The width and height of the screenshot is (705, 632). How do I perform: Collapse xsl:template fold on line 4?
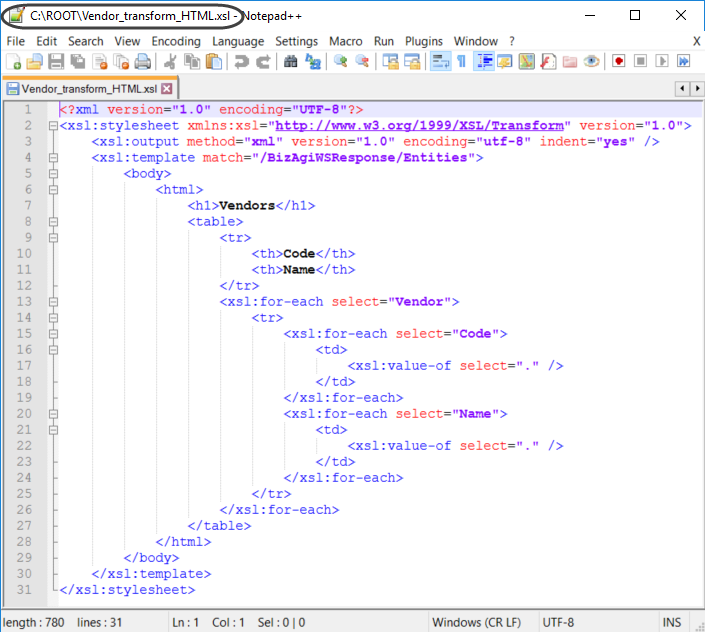[53, 158]
